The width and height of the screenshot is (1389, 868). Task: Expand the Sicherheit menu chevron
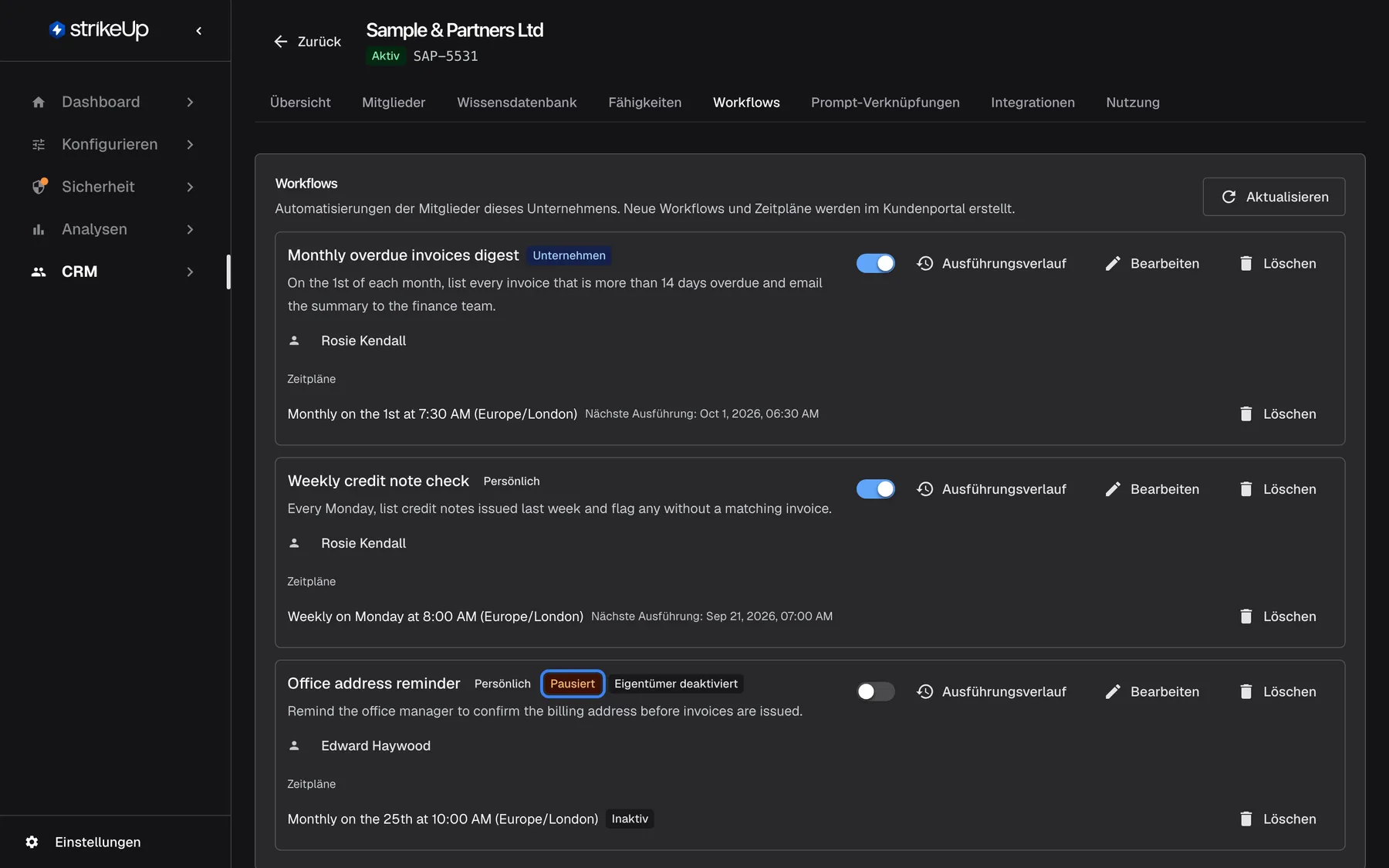(x=190, y=187)
